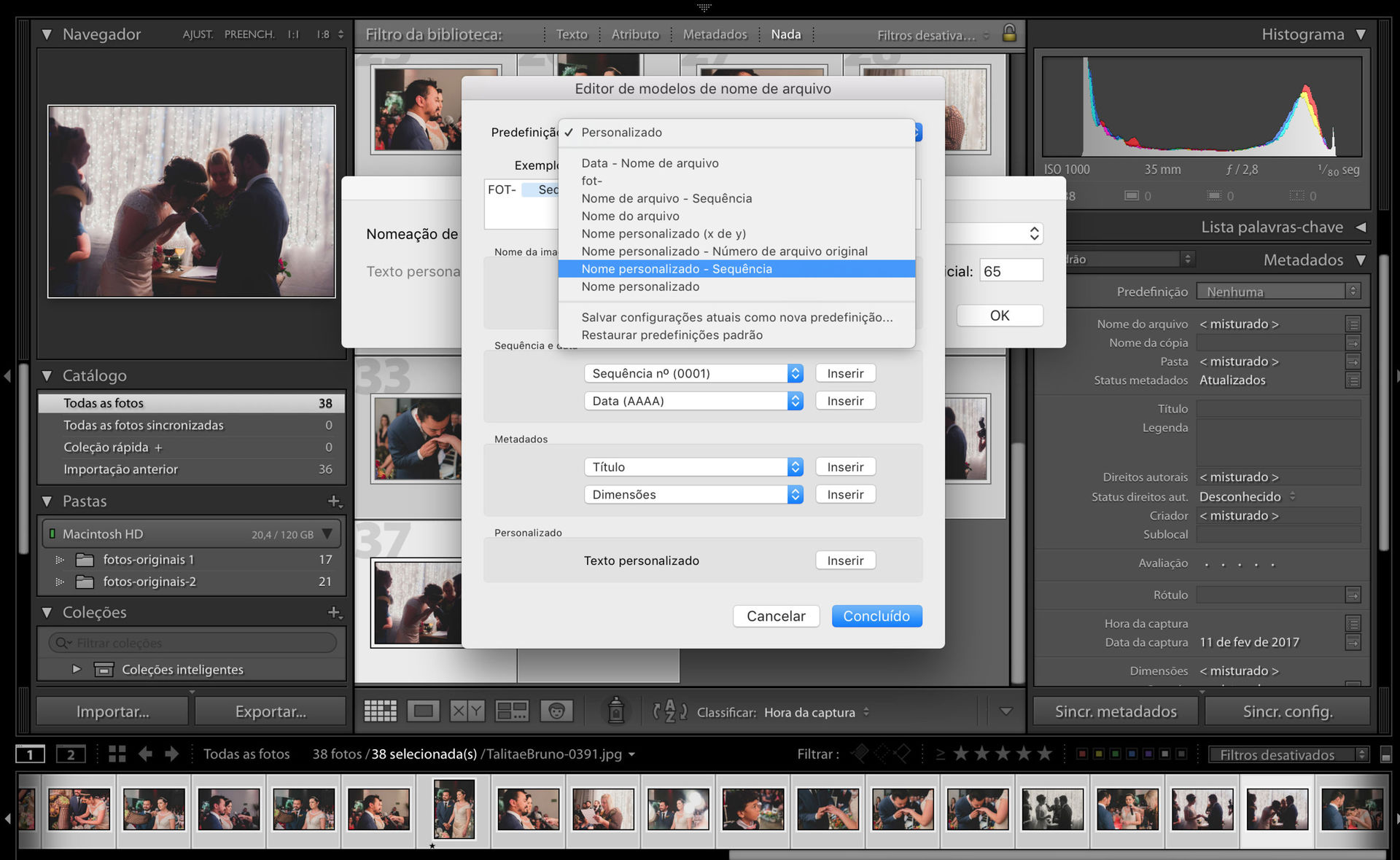
Task: Click the Exportar... button
Action: pos(271,711)
